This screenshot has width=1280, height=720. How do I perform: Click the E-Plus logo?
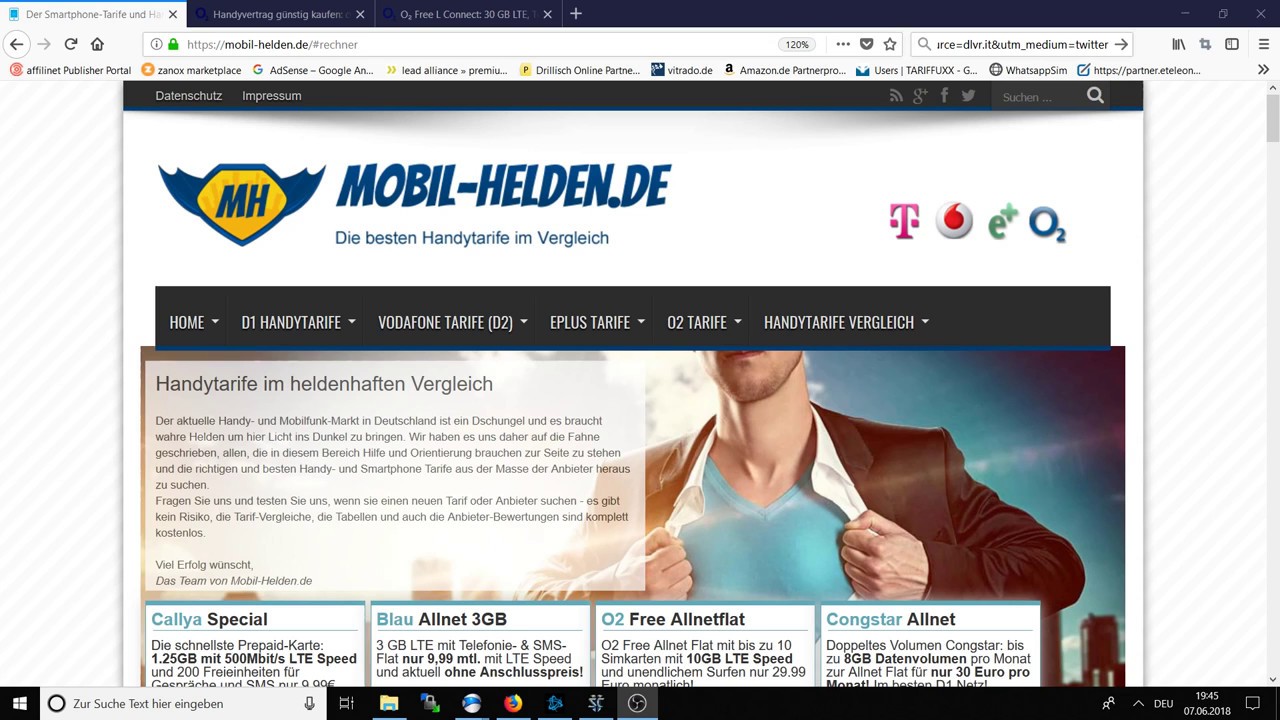(1003, 222)
